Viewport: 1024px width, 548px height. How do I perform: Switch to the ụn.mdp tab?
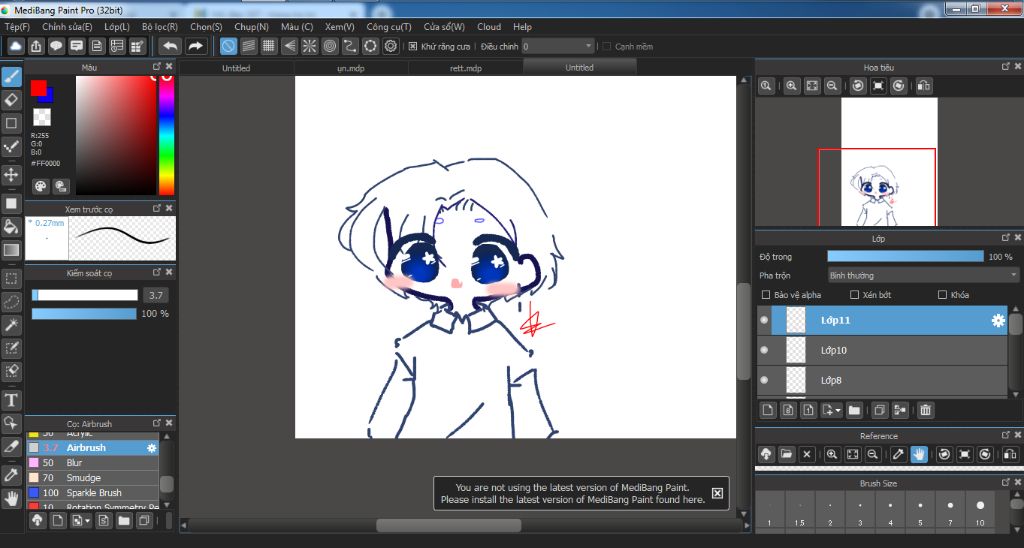point(351,68)
